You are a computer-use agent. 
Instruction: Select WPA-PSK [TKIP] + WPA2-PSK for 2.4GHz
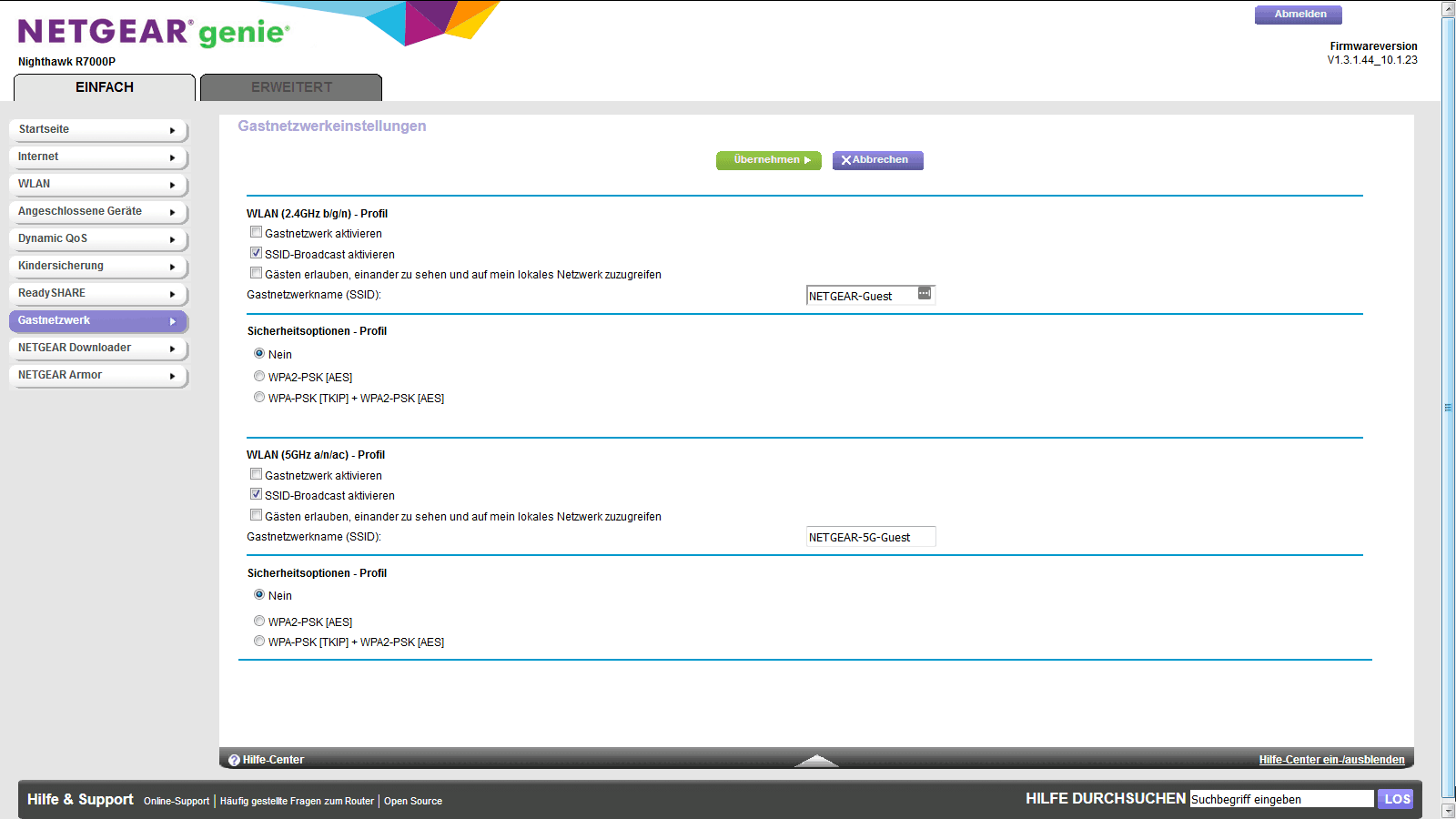point(259,397)
